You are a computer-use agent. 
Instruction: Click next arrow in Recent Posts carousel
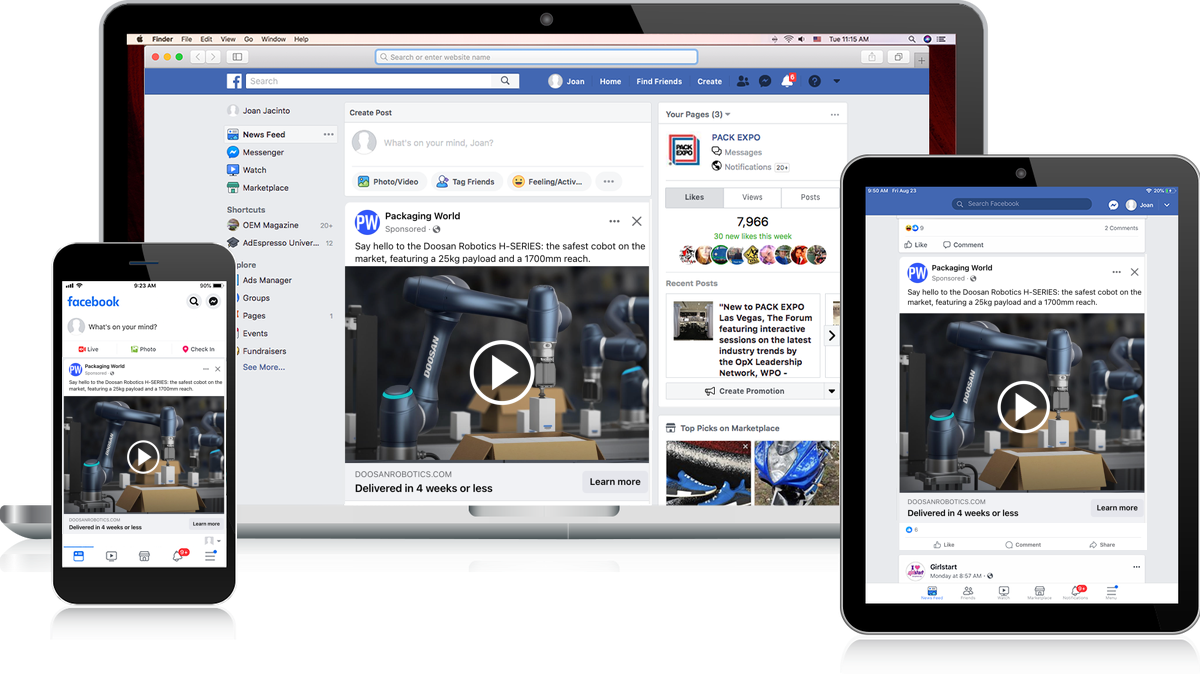tap(832, 336)
